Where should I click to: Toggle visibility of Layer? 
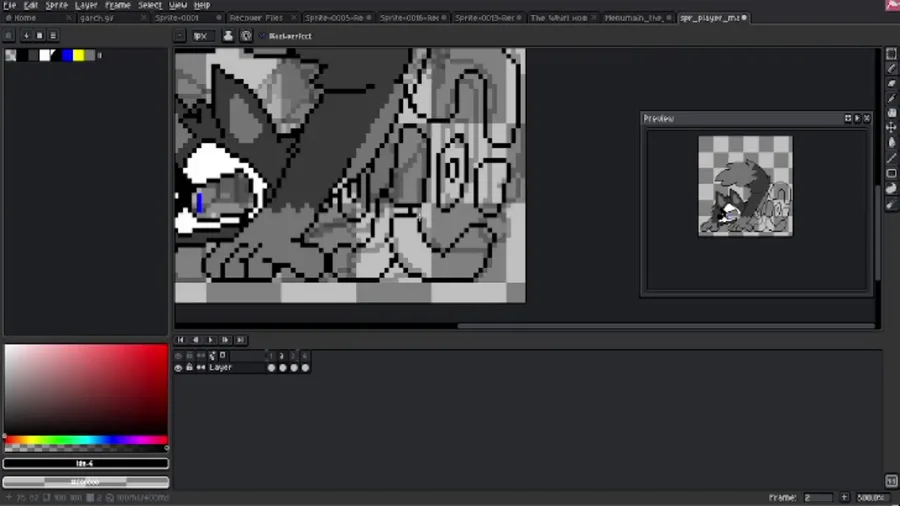178,368
